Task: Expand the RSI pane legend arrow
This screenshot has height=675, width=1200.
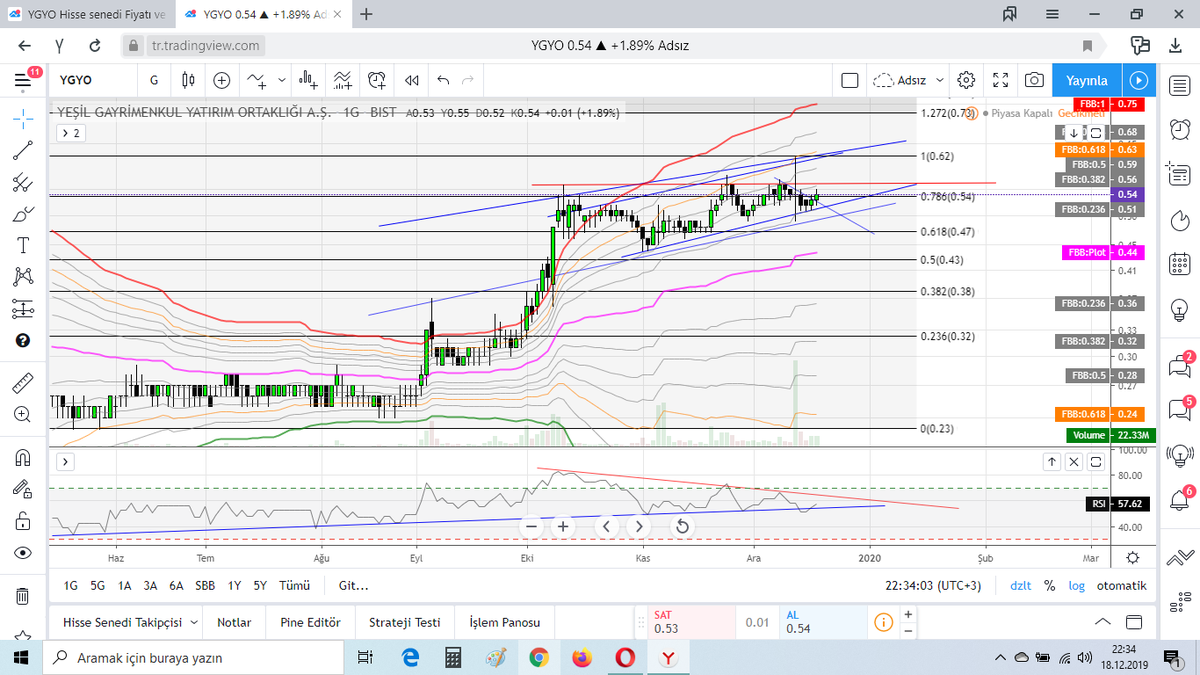Action: pyautogui.click(x=66, y=462)
